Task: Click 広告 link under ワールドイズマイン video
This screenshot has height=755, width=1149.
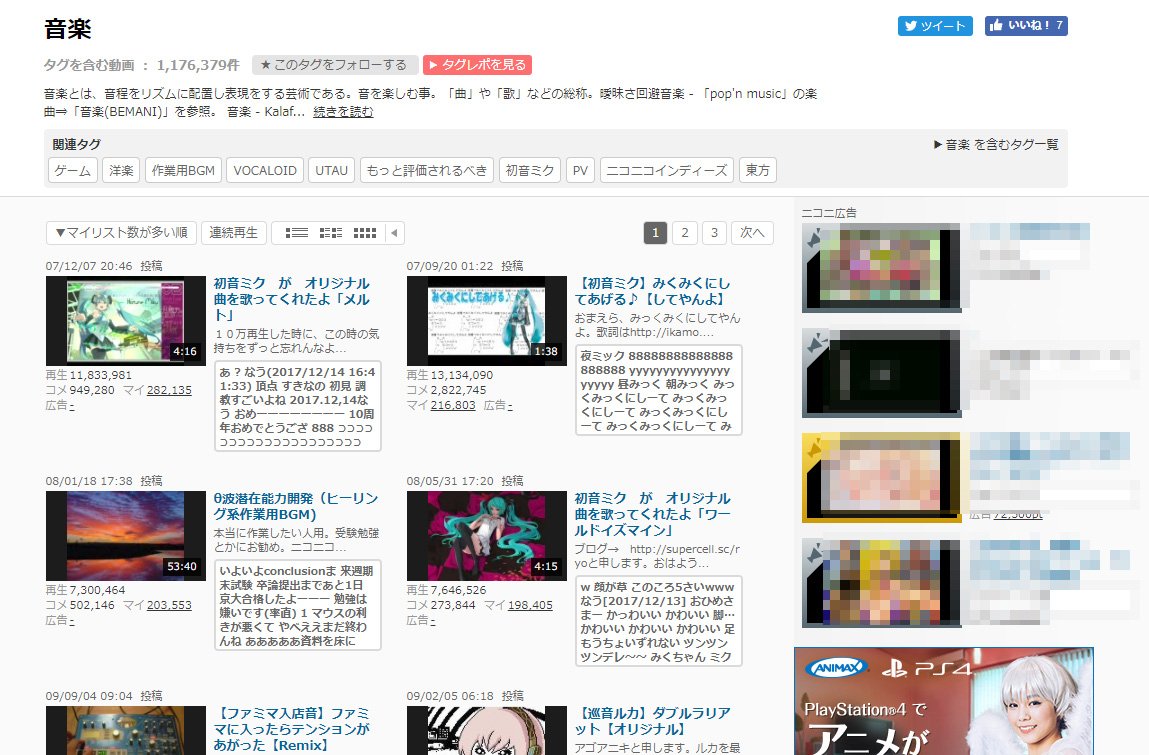Action: click(432, 620)
